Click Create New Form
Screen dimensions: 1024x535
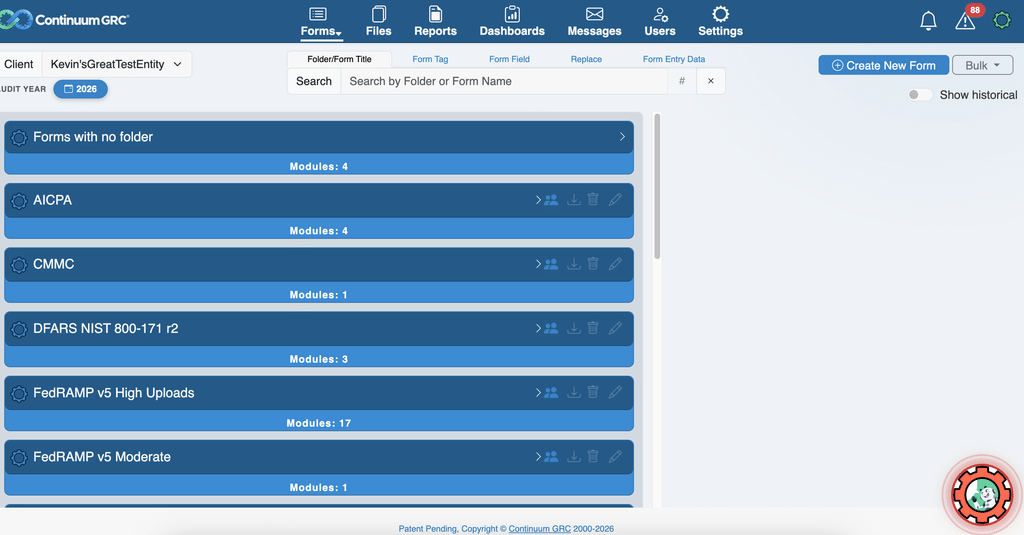point(884,65)
